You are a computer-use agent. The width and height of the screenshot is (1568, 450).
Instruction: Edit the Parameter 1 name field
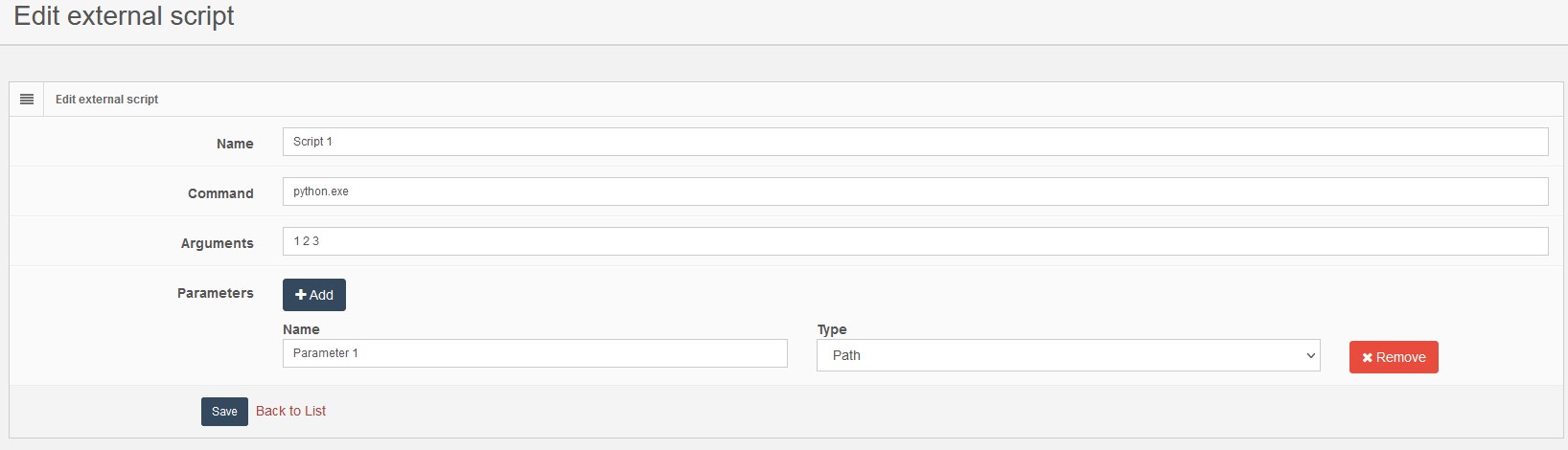click(534, 353)
